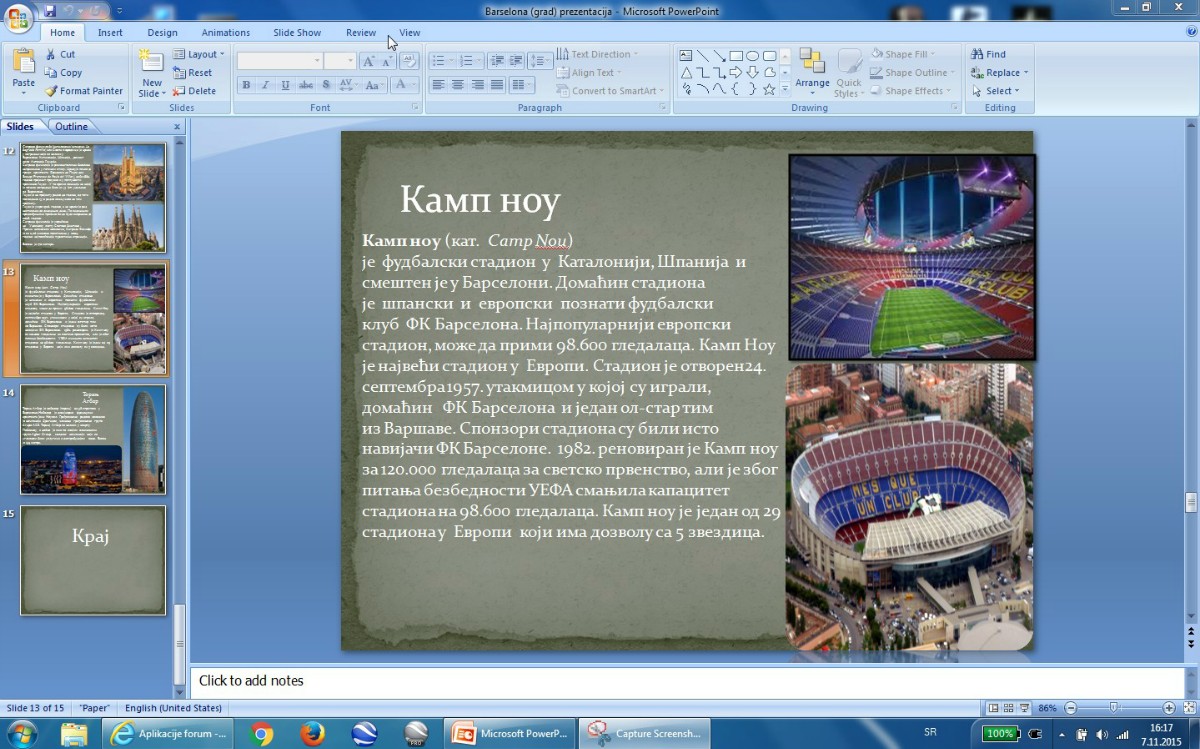Screen dimensions: 1200x749
Task: Fit slide to current window
Action: [x=1189, y=708]
